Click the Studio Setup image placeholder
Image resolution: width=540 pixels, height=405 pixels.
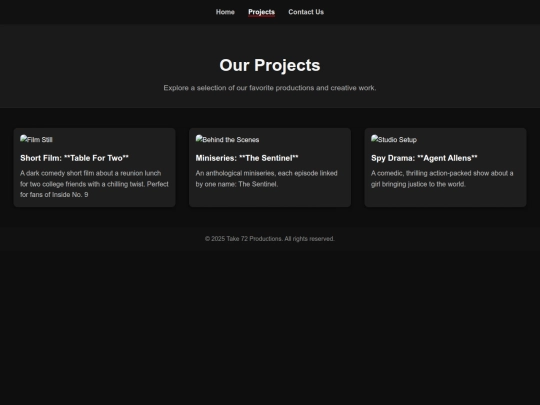coord(394,139)
